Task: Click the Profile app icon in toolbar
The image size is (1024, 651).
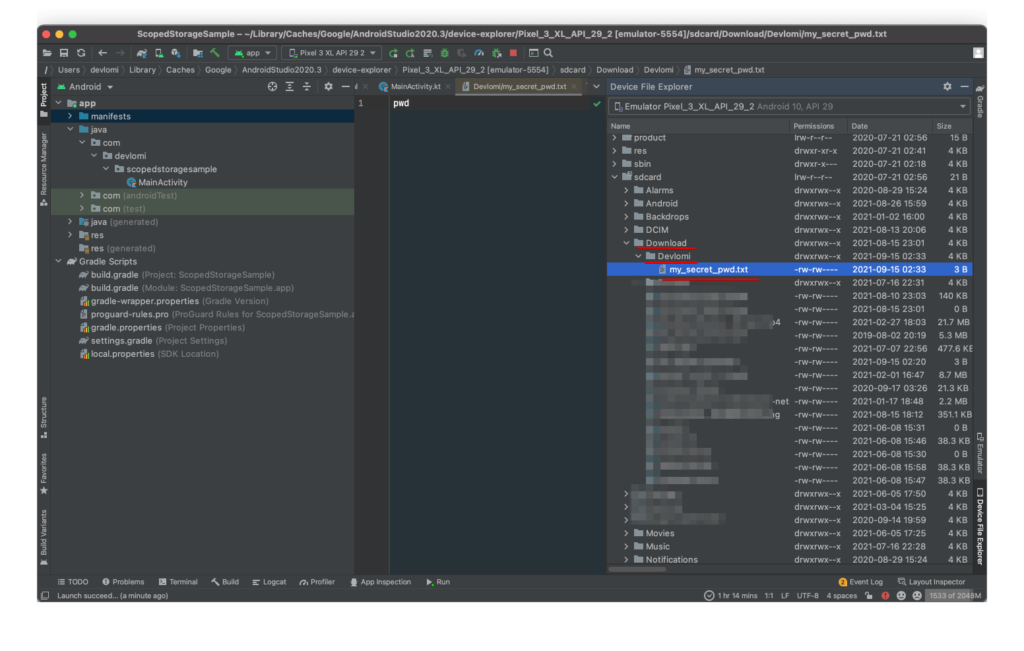Action: pos(479,52)
